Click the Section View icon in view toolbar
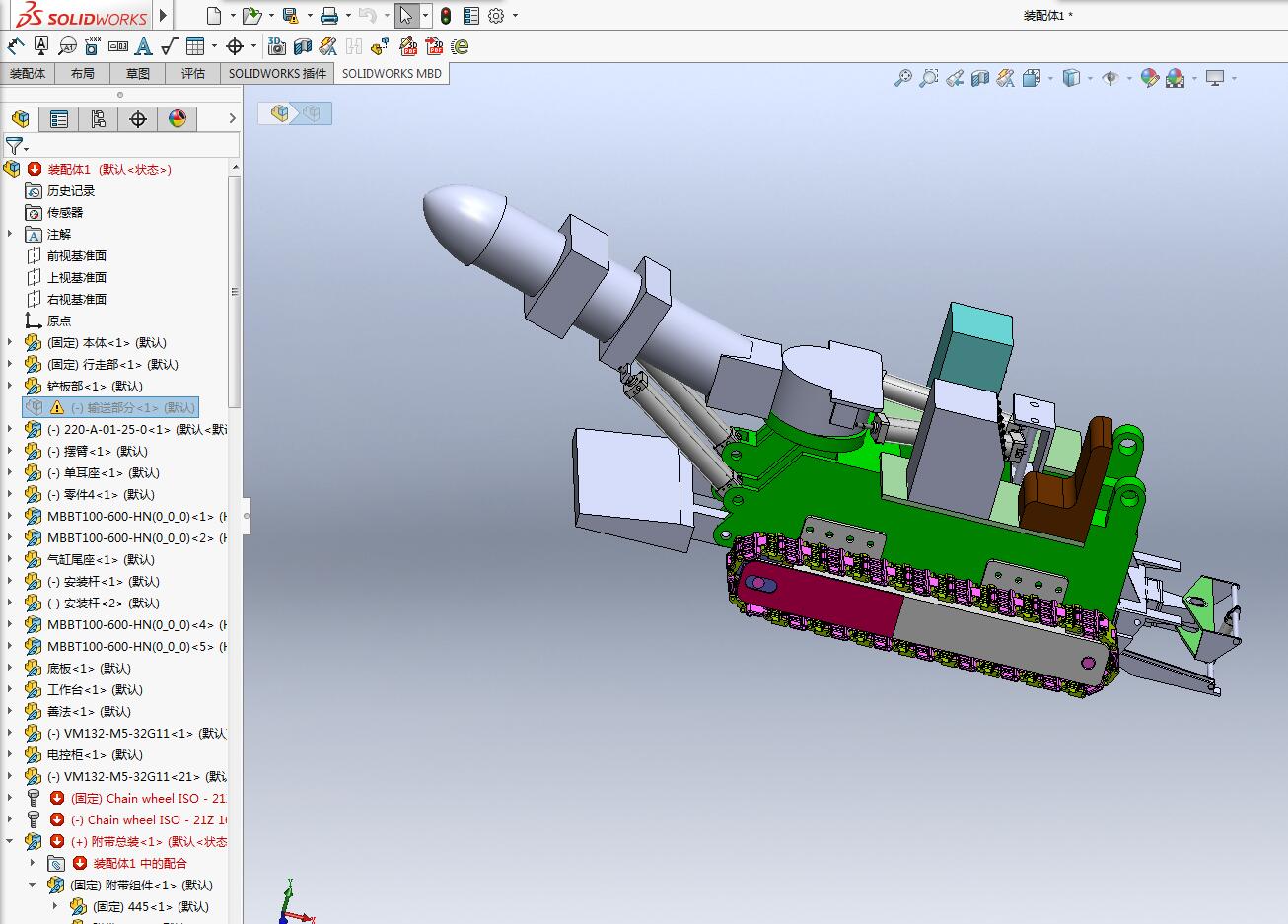The width and height of the screenshot is (1288, 924). [979, 78]
